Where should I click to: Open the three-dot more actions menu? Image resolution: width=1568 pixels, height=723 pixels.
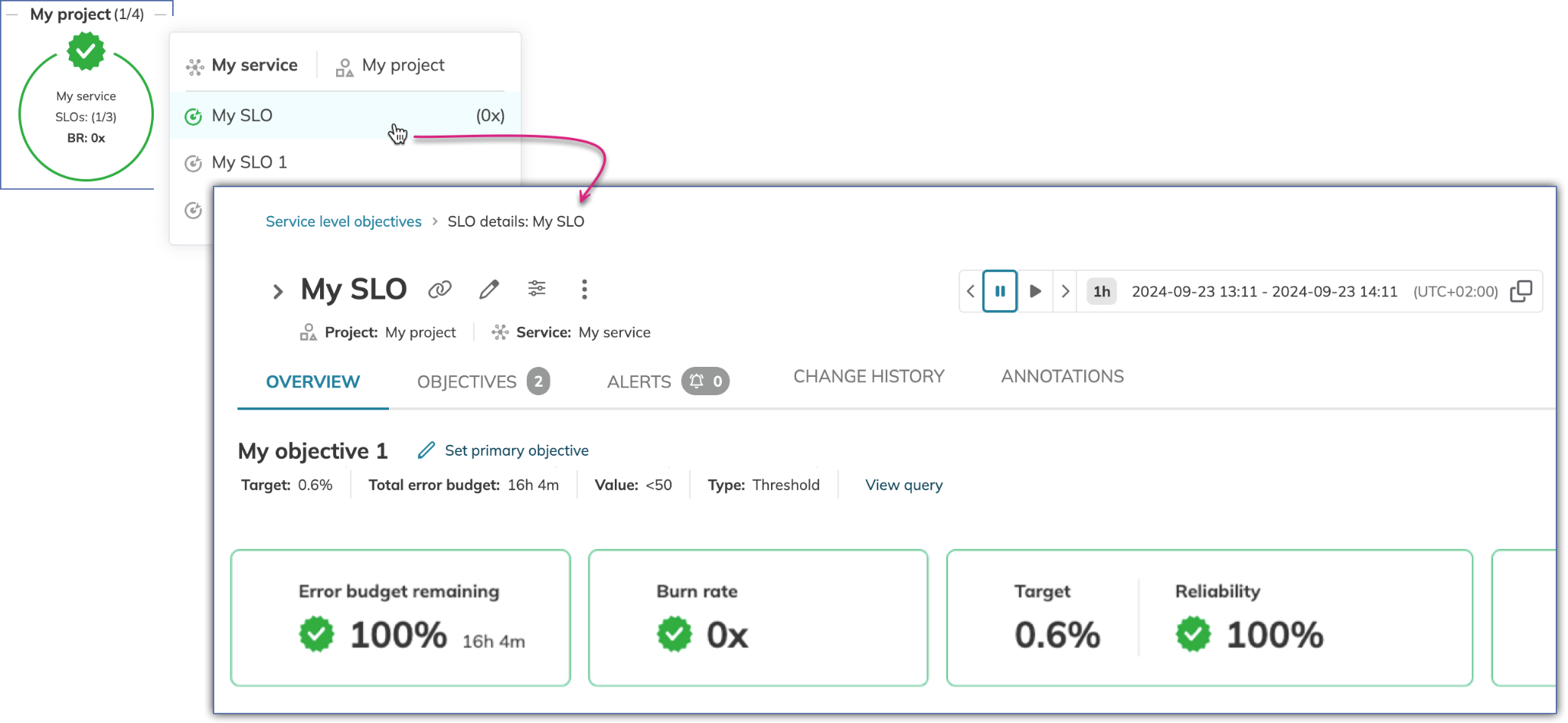(584, 290)
